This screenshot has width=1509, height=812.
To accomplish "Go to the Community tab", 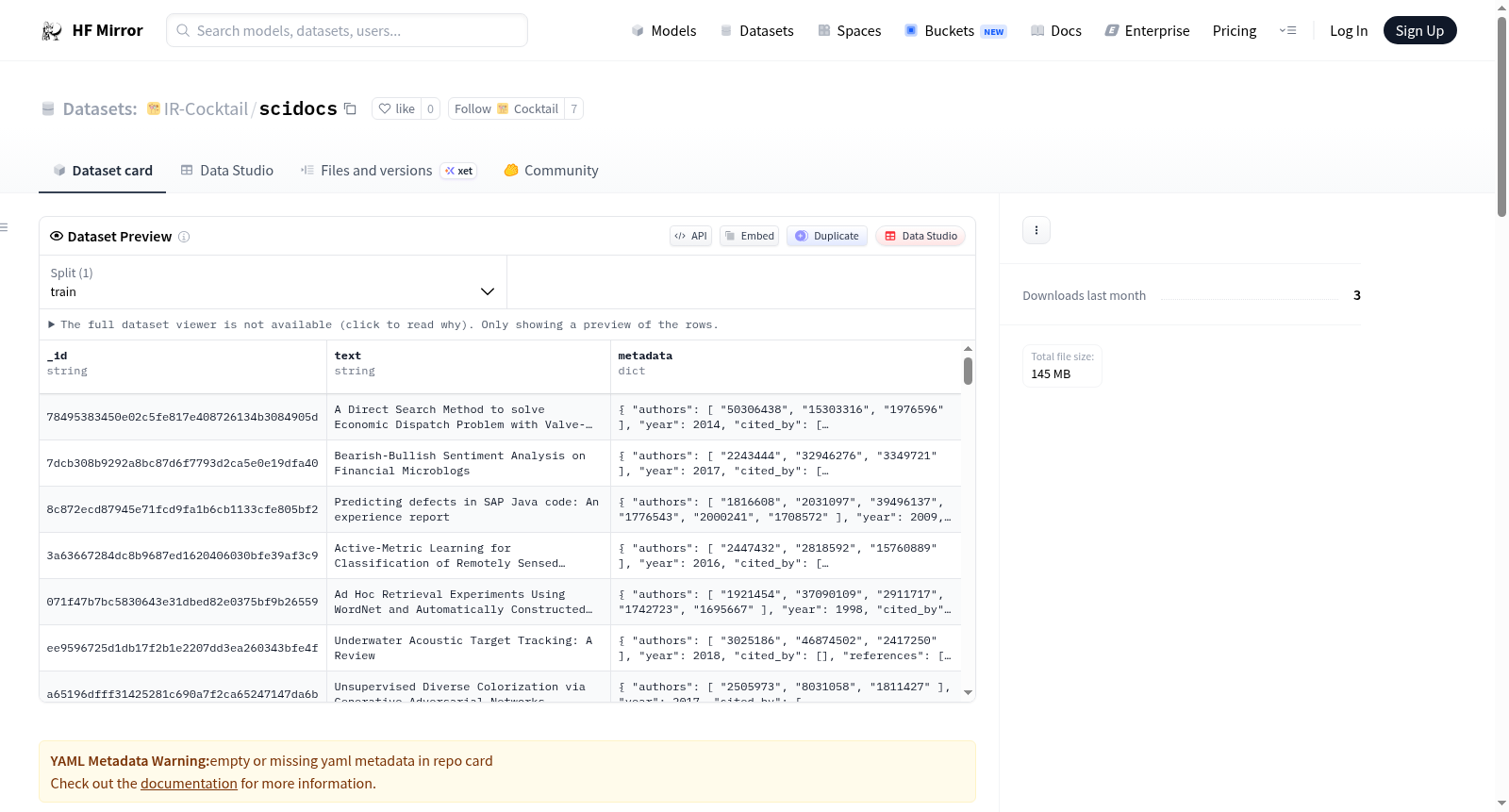I will (551, 171).
